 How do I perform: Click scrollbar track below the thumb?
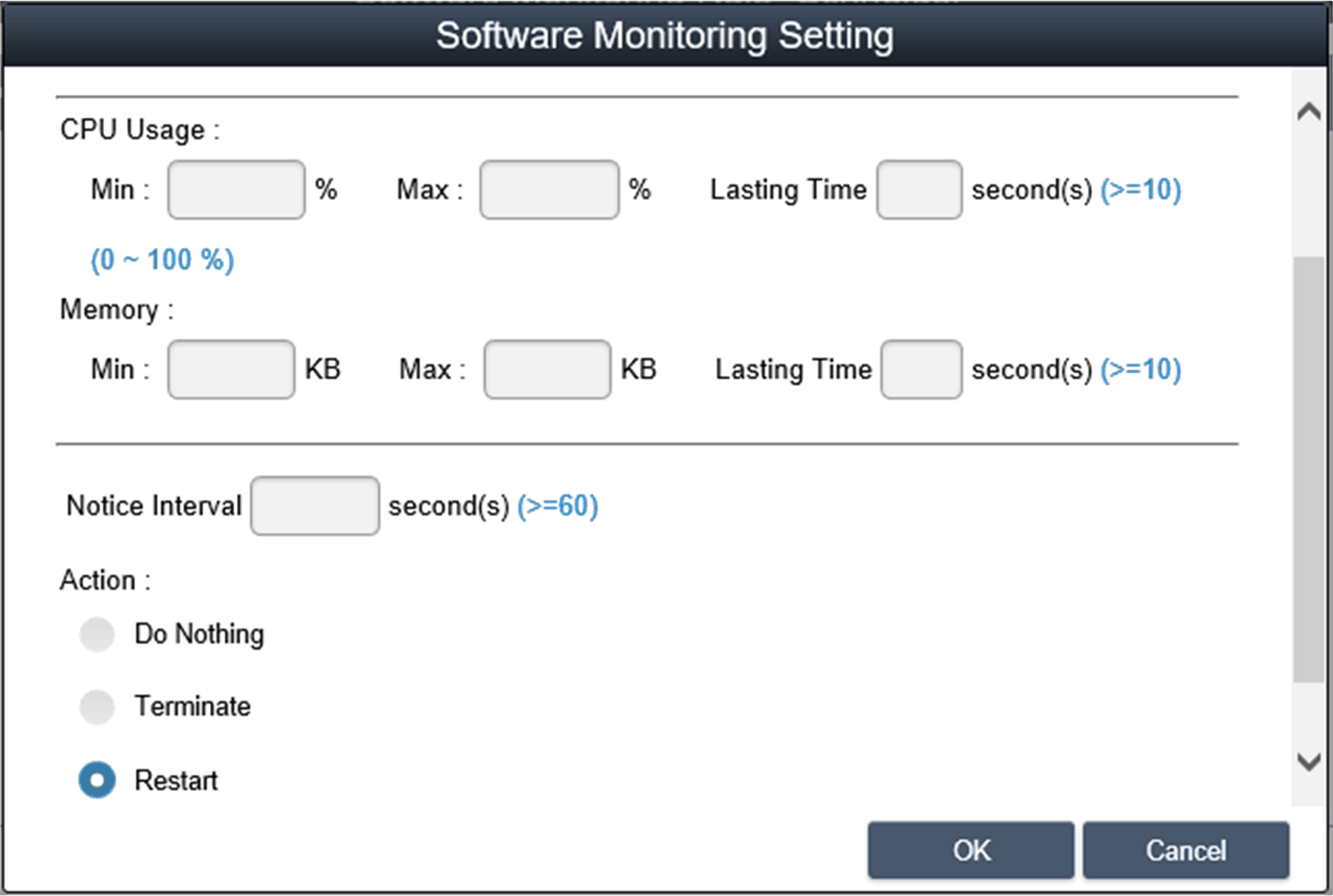pyautogui.click(x=1308, y=714)
